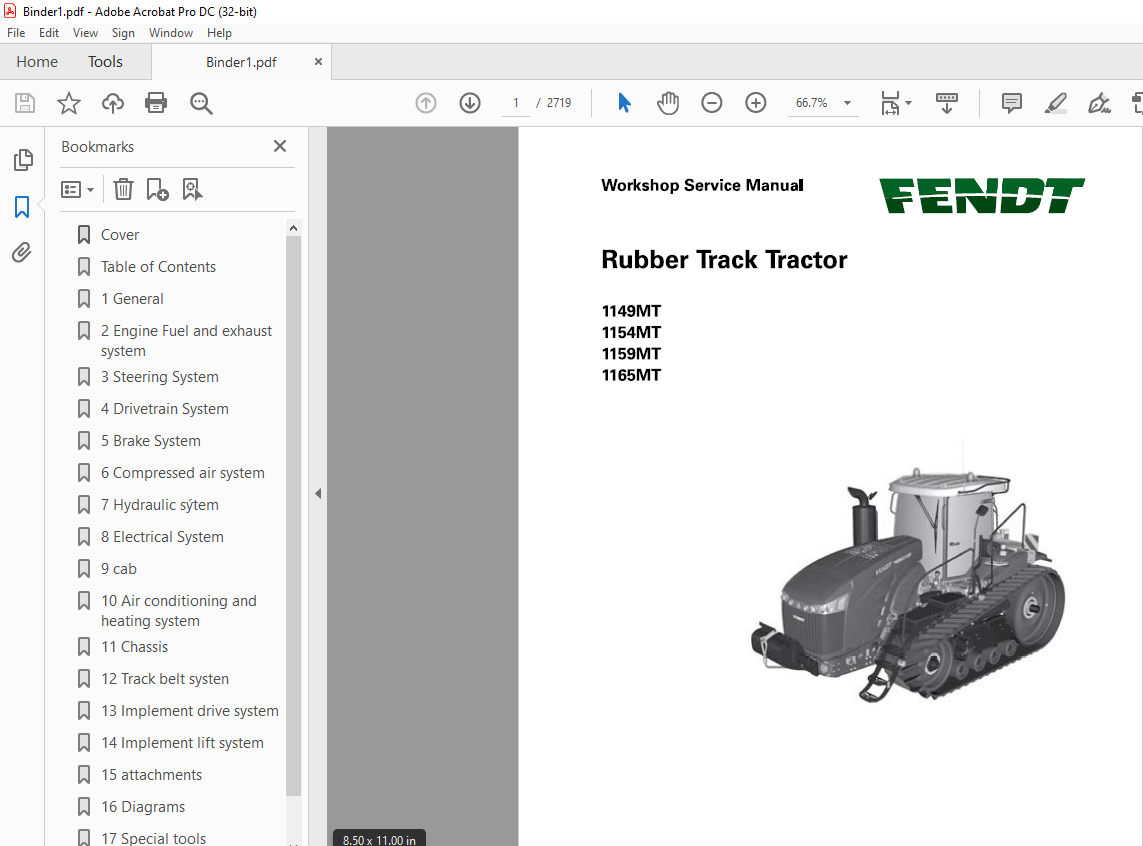The height and width of the screenshot is (846, 1143).
Task: Activate the Hand pan tool
Action: [x=668, y=103]
